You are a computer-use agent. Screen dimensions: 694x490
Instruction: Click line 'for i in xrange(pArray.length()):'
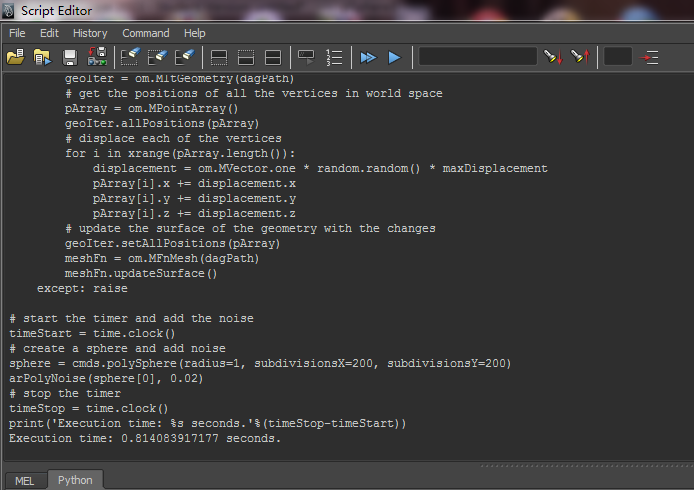180,154
